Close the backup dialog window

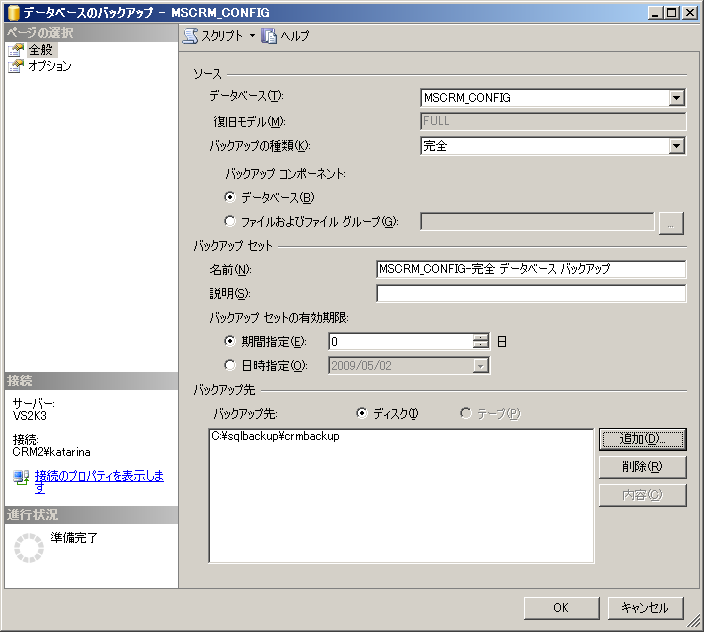click(x=689, y=13)
